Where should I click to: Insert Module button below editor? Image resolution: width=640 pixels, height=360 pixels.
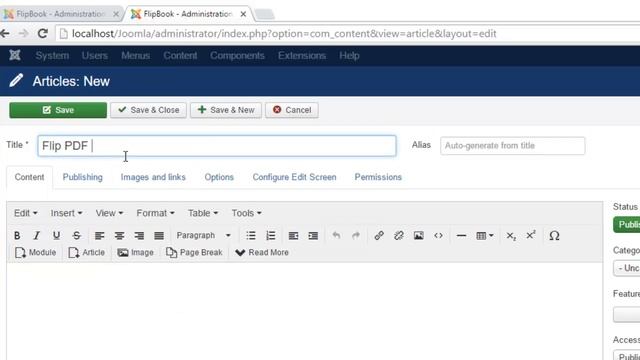[x=36, y=253]
